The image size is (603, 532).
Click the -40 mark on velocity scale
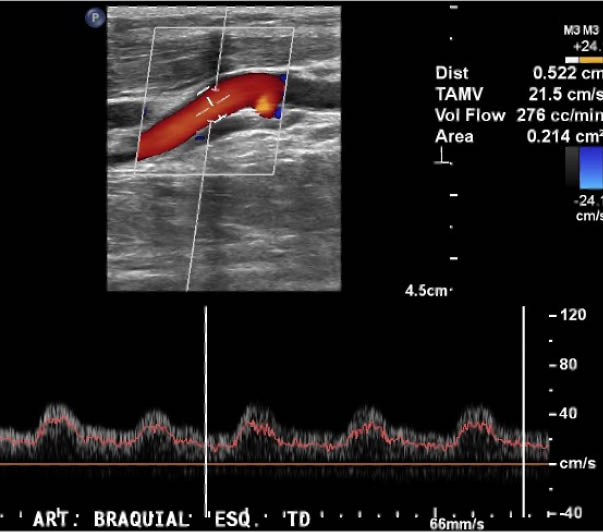(x=570, y=513)
